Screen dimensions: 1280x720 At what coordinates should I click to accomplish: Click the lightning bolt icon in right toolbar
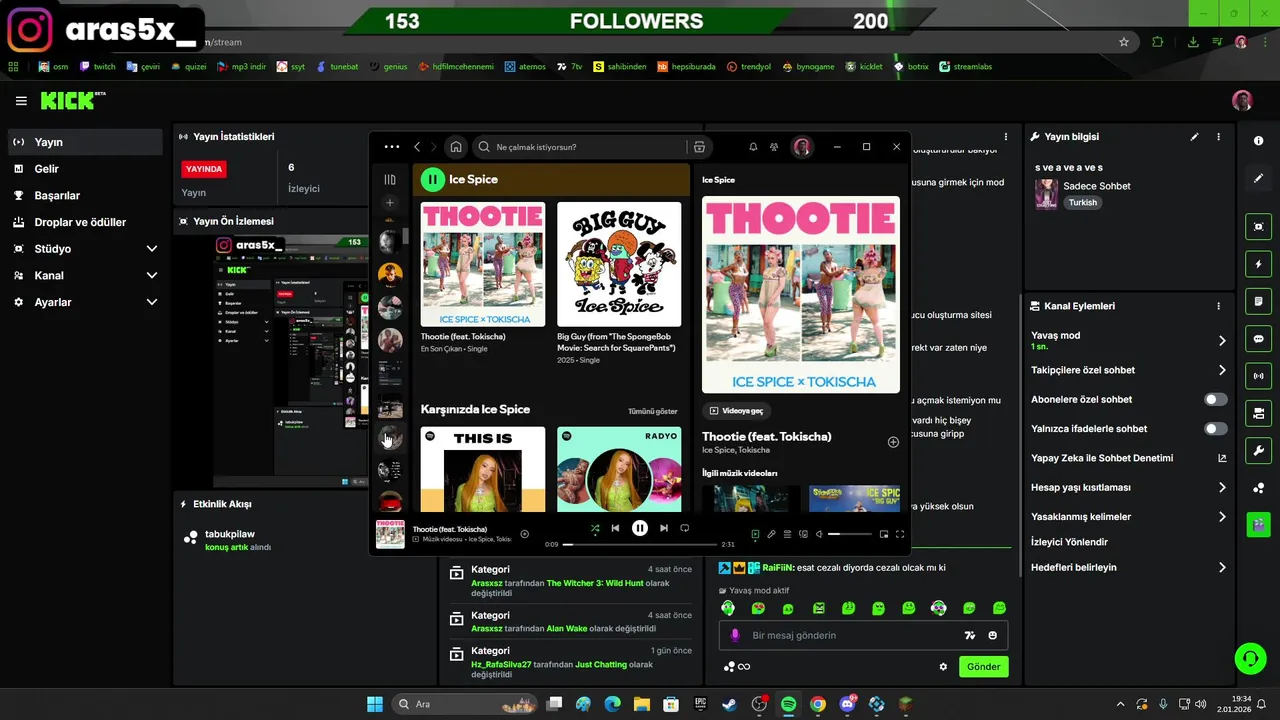point(1259,264)
